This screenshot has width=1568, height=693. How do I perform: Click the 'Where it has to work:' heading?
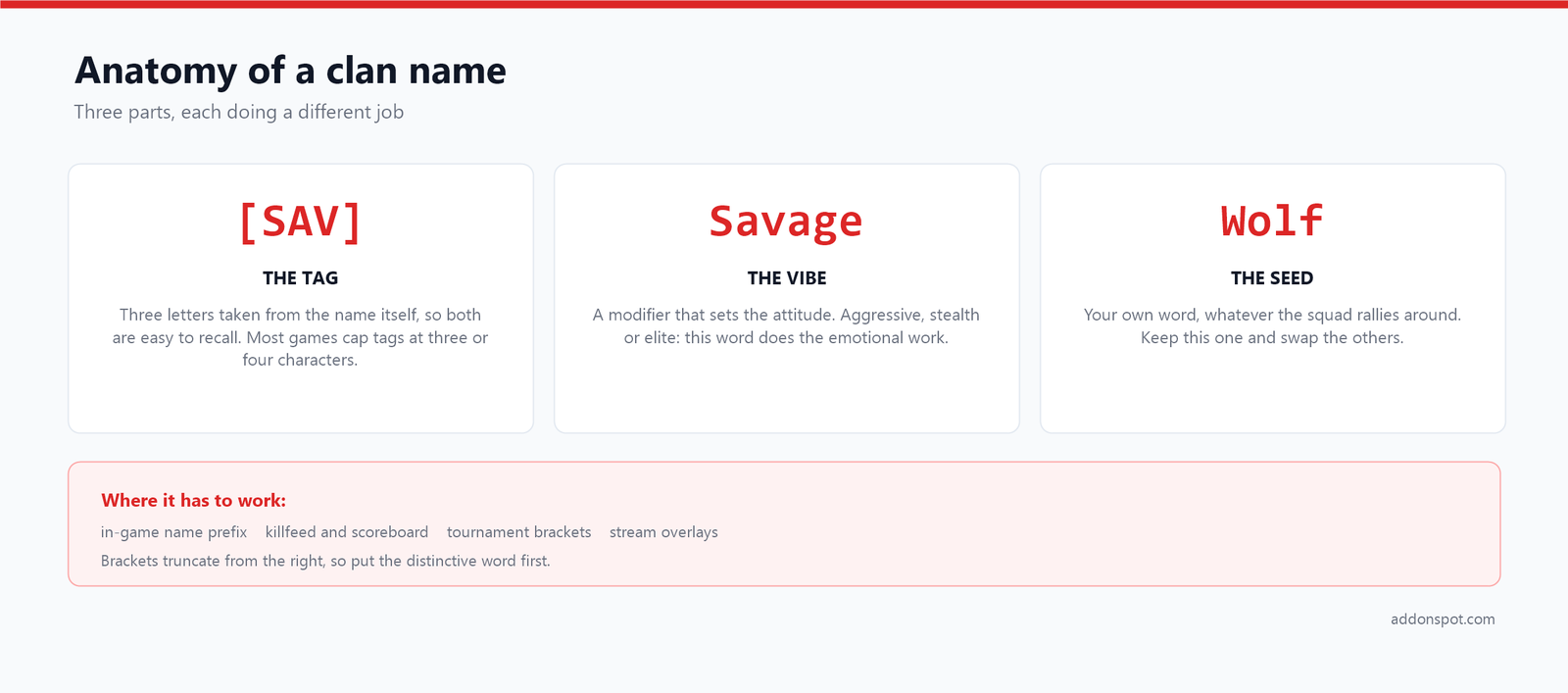click(194, 501)
